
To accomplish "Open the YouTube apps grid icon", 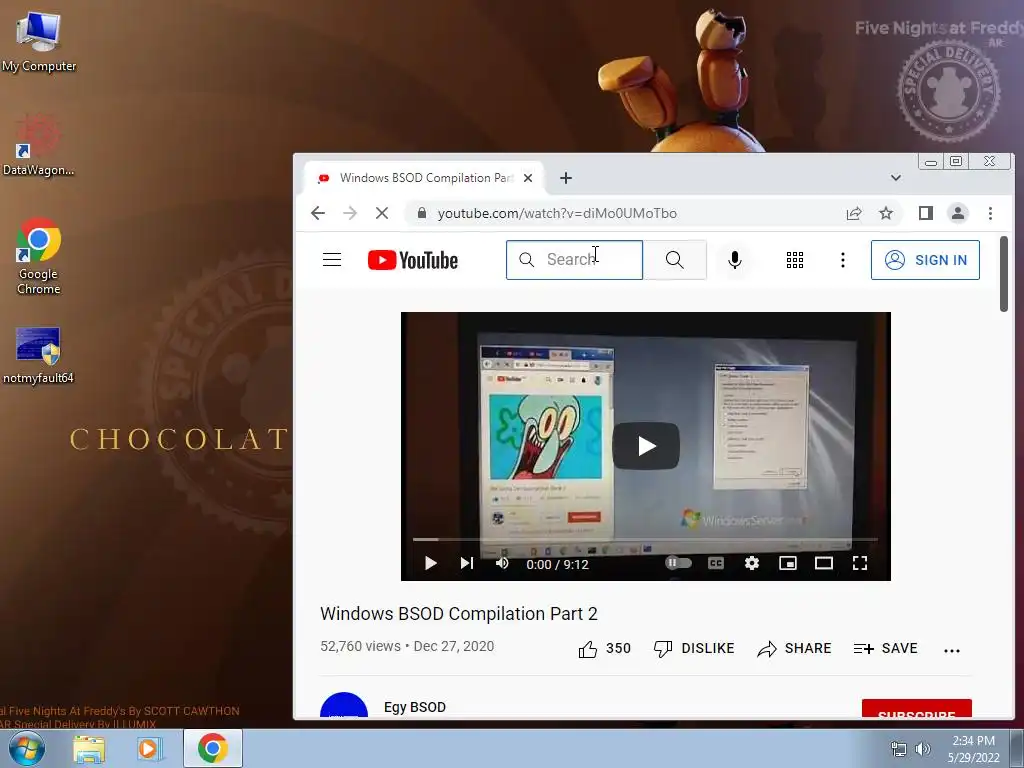I will tap(795, 260).
